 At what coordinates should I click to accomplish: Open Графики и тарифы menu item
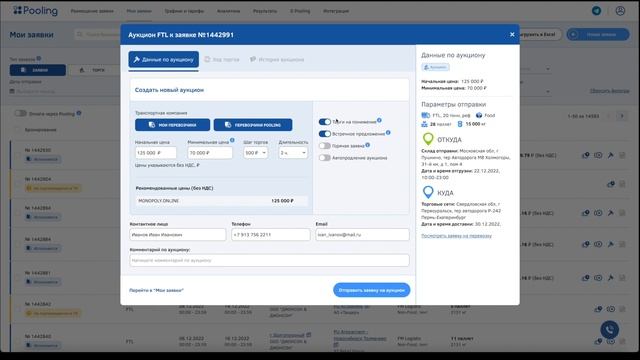tap(184, 11)
